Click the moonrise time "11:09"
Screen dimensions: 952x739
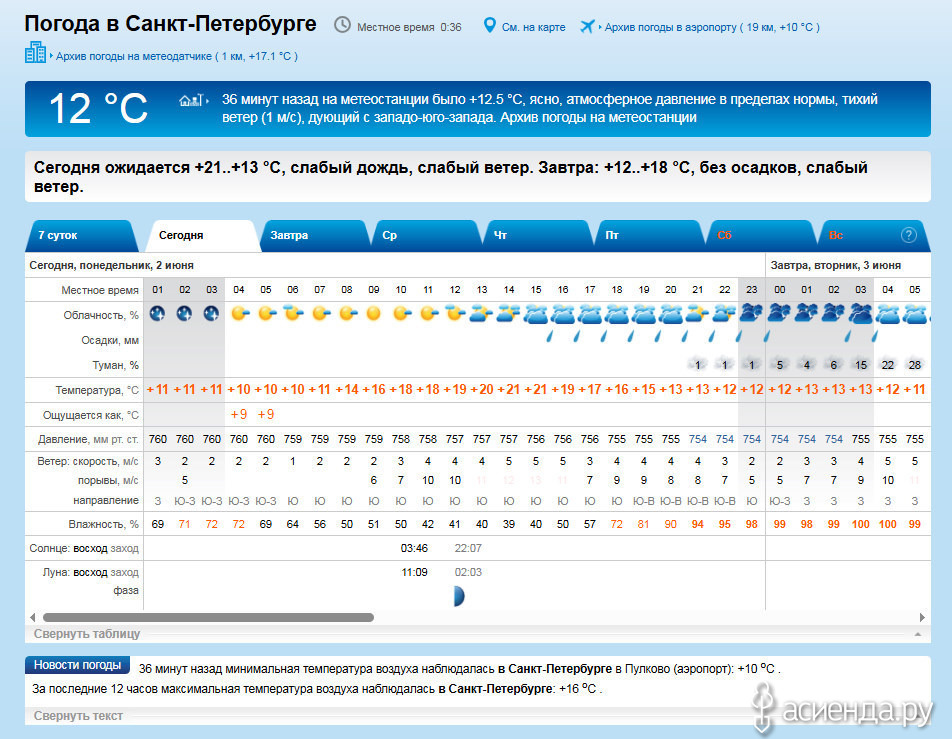[414, 572]
